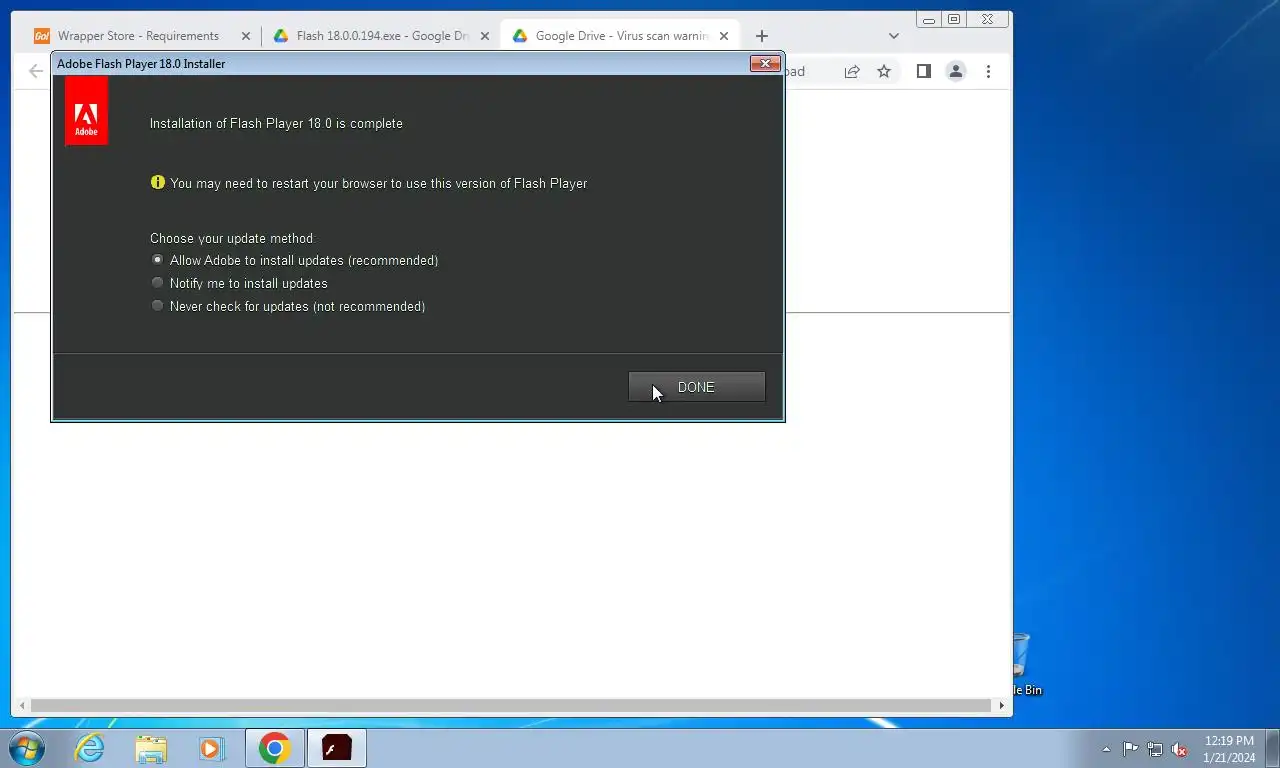The width and height of the screenshot is (1280, 768).
Task: Click the yellow info icon beside restart notice
Action: (157, 183)
